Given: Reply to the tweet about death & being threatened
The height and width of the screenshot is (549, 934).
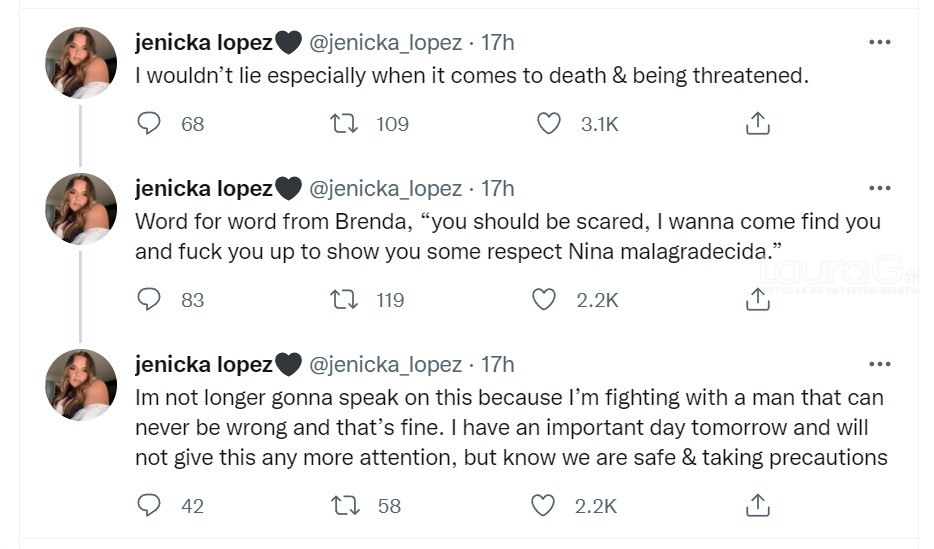Looking at the screenshot, I should point(149,123).
